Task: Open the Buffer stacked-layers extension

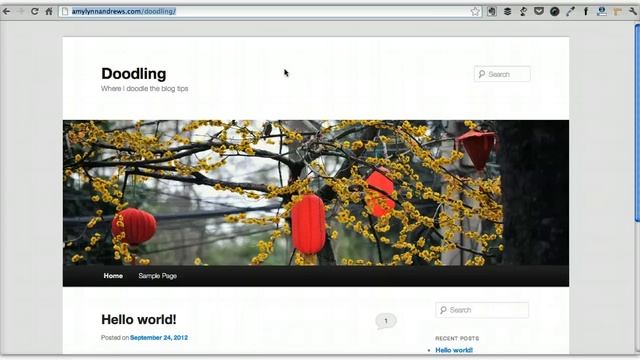Action: 507,11
